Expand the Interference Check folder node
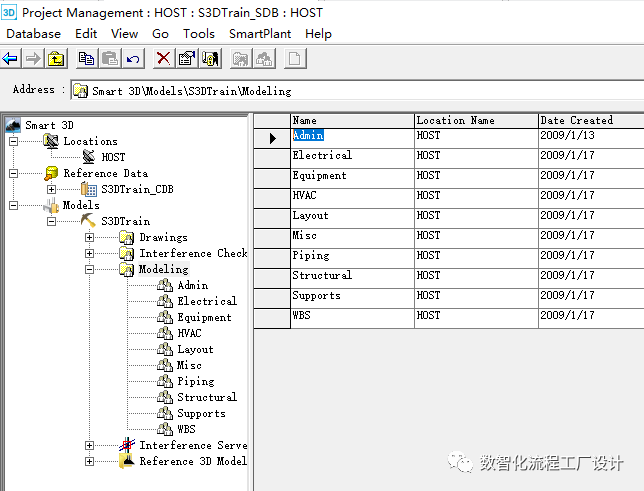The height and width of the screenshot is (491, 644). (89, 254)
